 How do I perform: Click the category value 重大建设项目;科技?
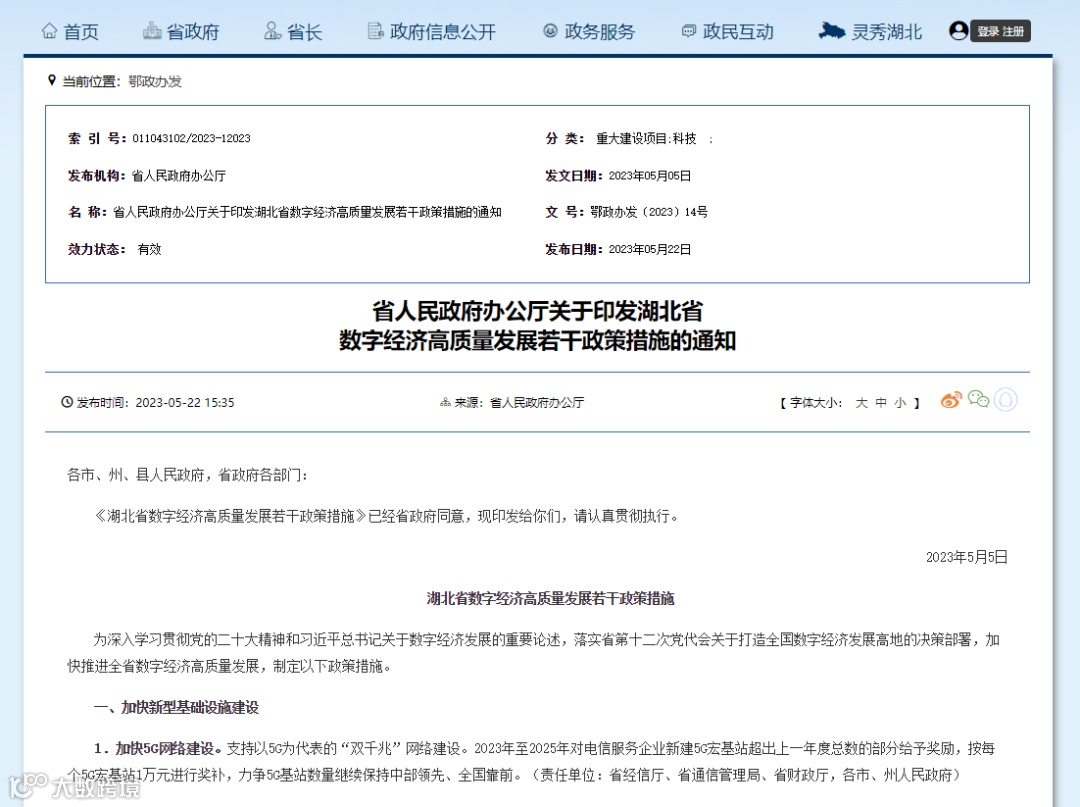pyautogui.click(x=646, y=138)
